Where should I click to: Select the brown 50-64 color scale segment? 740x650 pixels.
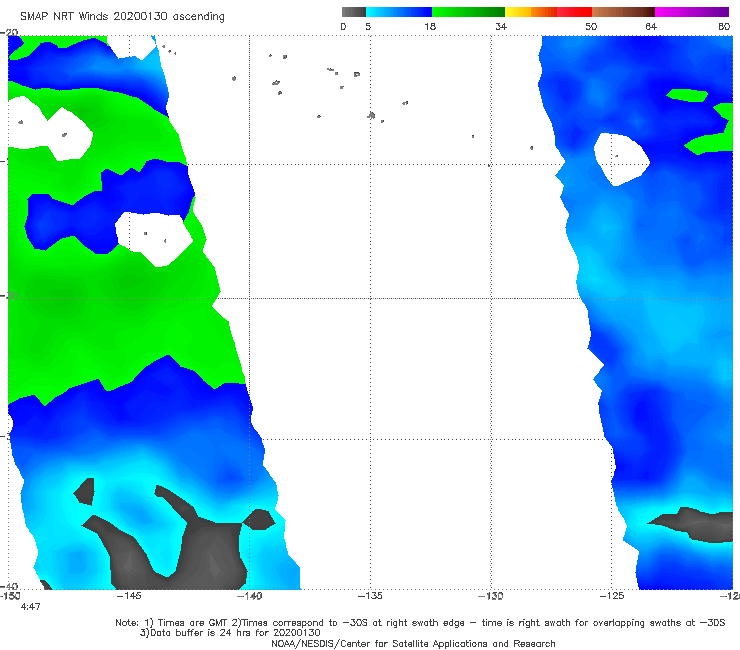pyautogui.click(x=623, y=12)
